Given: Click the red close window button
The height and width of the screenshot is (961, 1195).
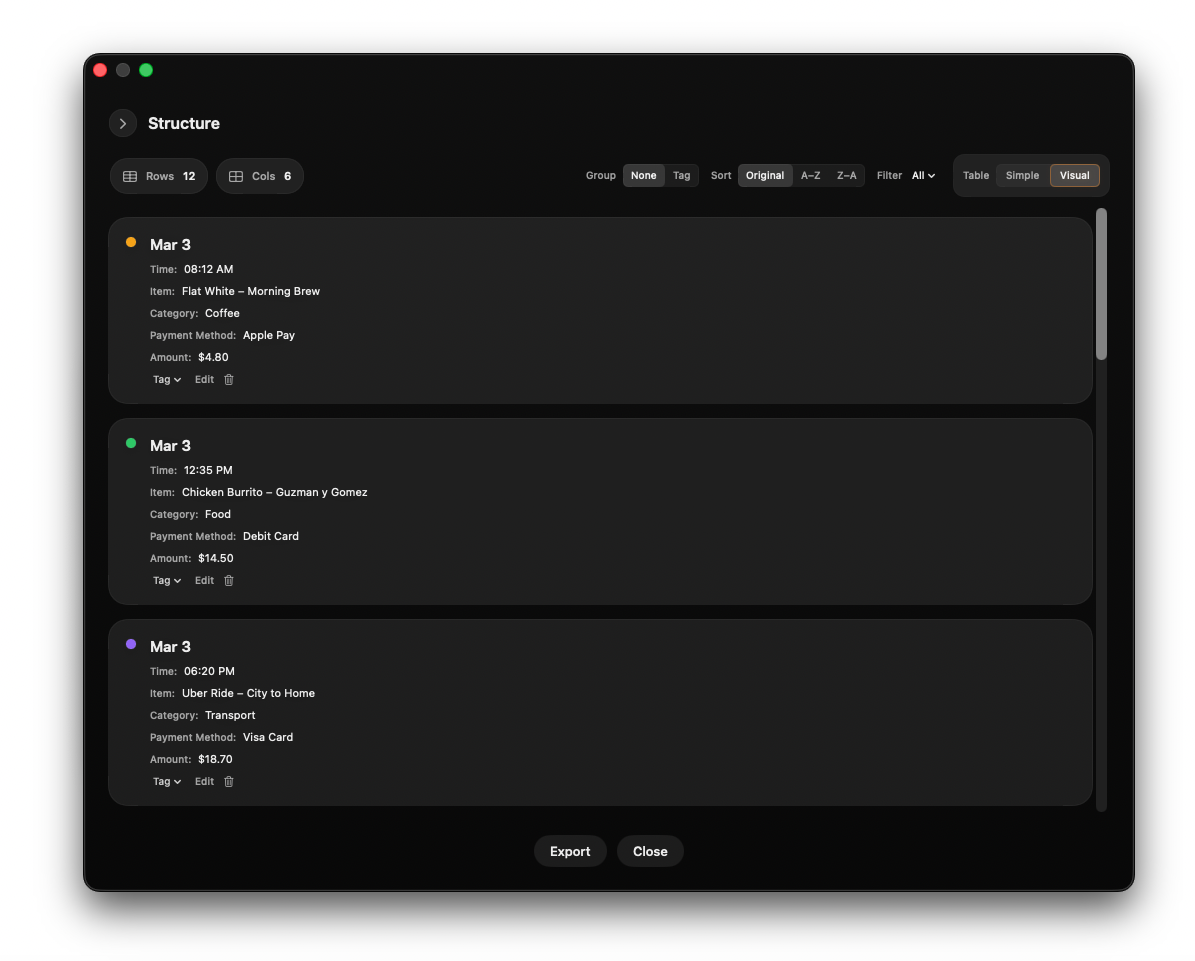Looking at the screenshot, I should (100, 70).
